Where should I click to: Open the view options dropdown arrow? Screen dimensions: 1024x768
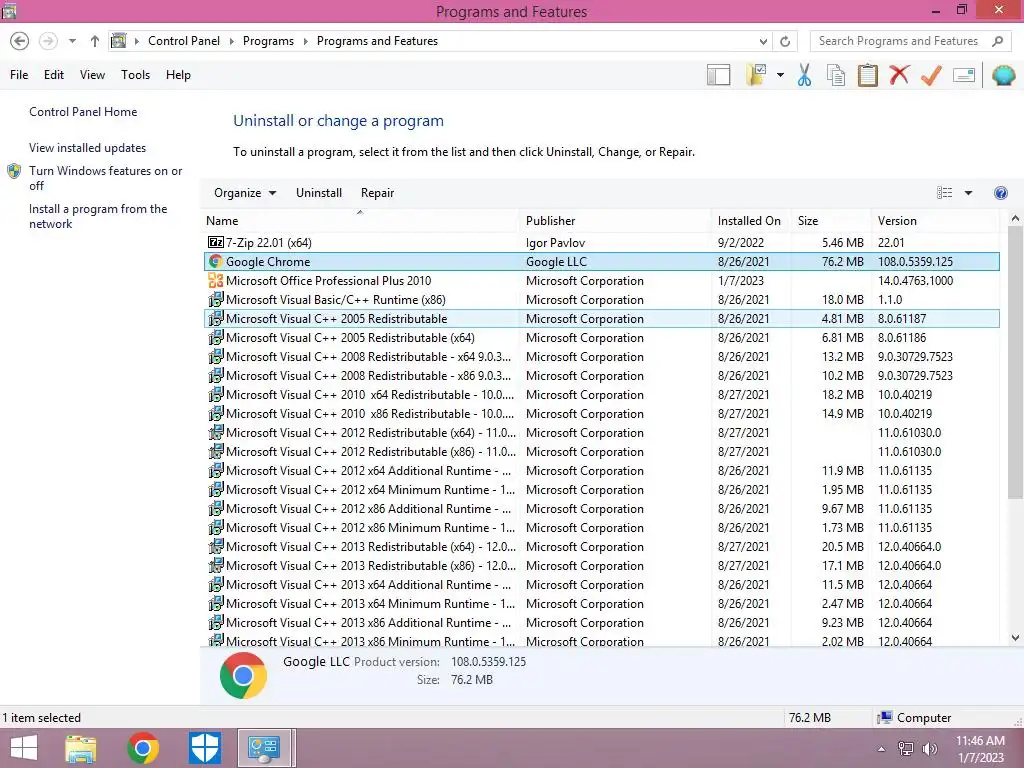click(968, 193)
